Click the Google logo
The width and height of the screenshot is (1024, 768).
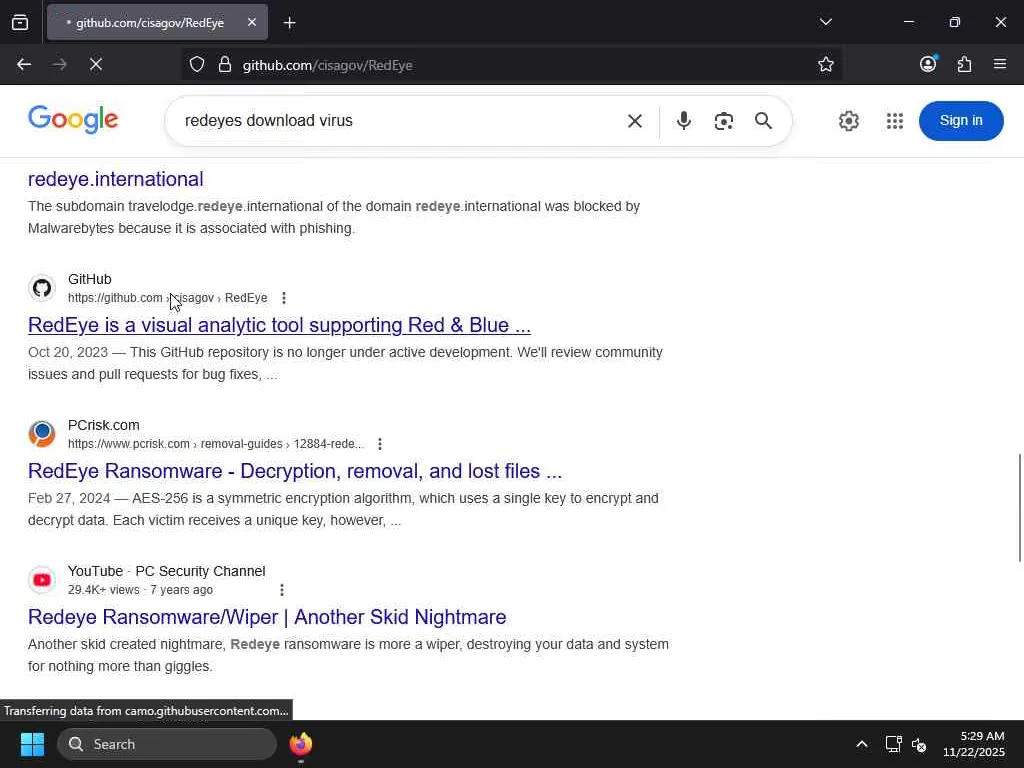pos(73,120)
